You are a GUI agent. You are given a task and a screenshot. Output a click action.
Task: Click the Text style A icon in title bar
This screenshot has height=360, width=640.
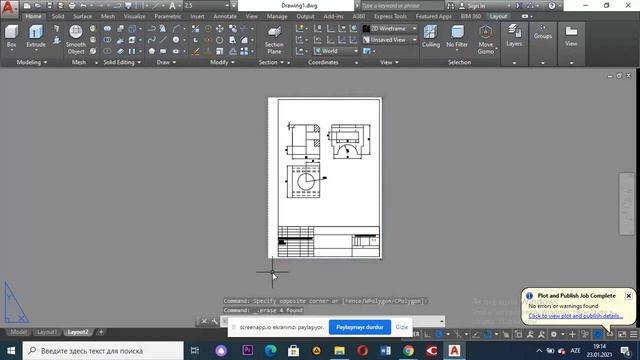pyautogui.click(x=172, y=6)
